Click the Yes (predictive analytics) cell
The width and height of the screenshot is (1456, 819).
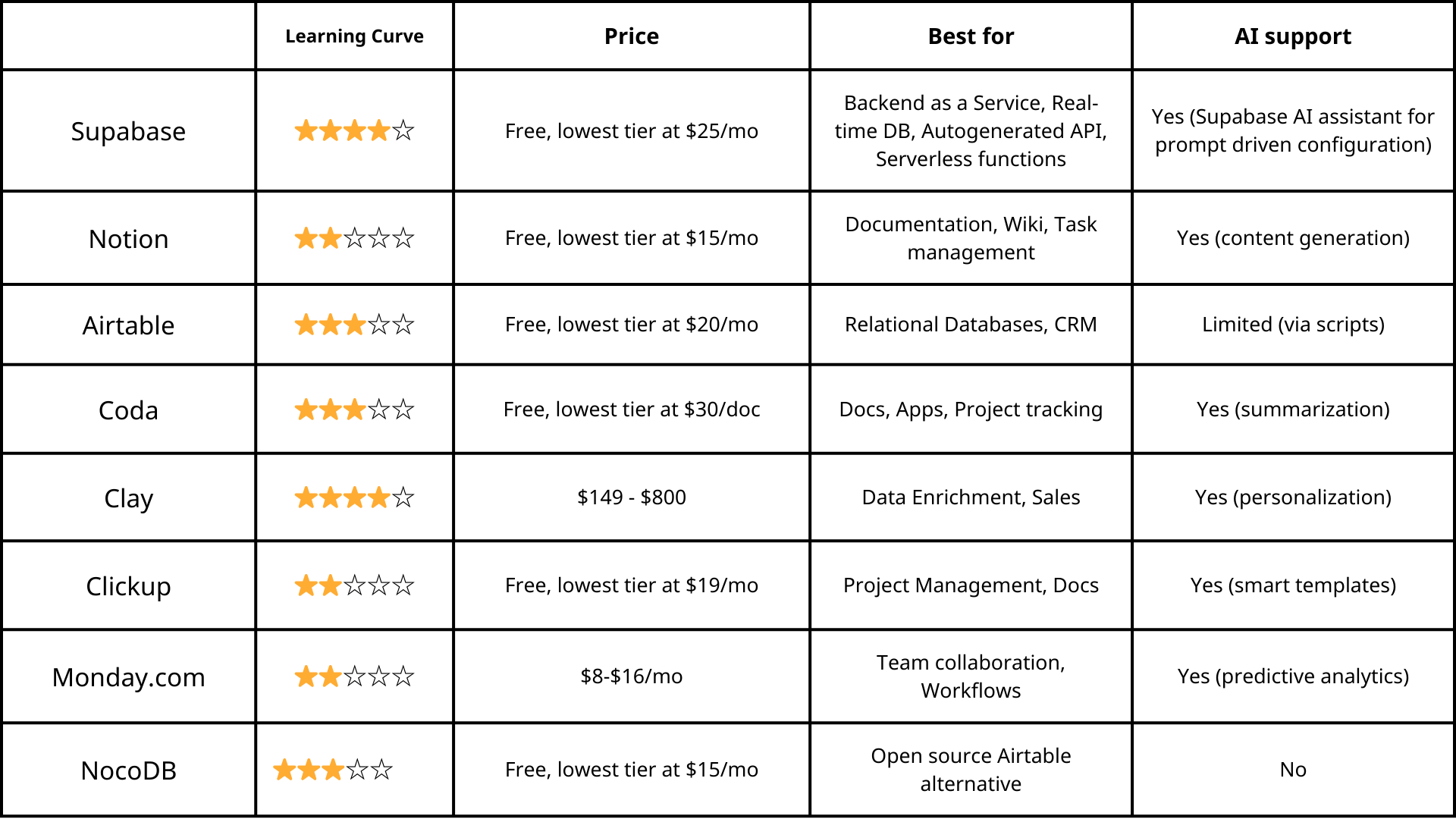[1293, 676]
